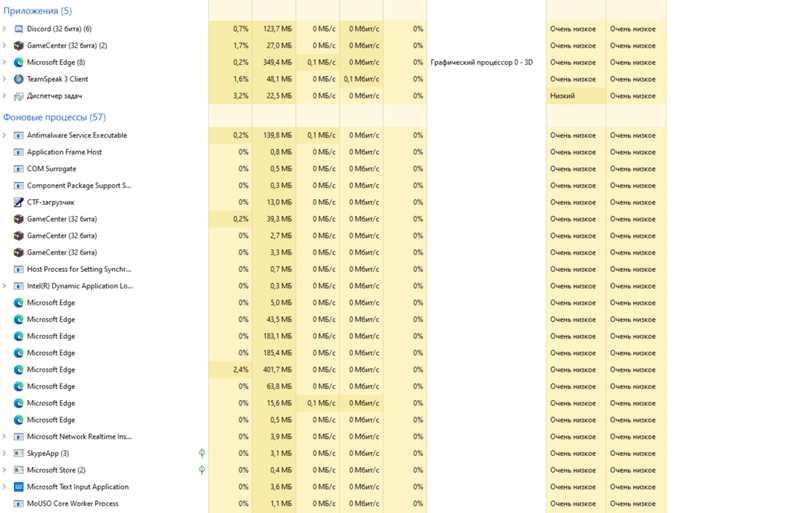The width and height of the screenshot is (800, 513).
Task: Click the icon of Edge process using 183,1 МБ
Action: pos(18,336)
